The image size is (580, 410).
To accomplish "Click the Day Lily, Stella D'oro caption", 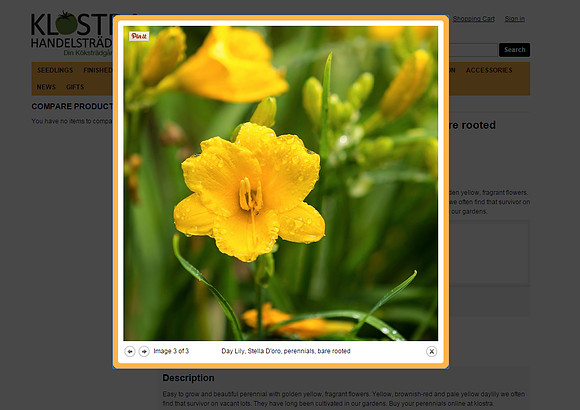I will pyautogui.click(x=286, y=351).
